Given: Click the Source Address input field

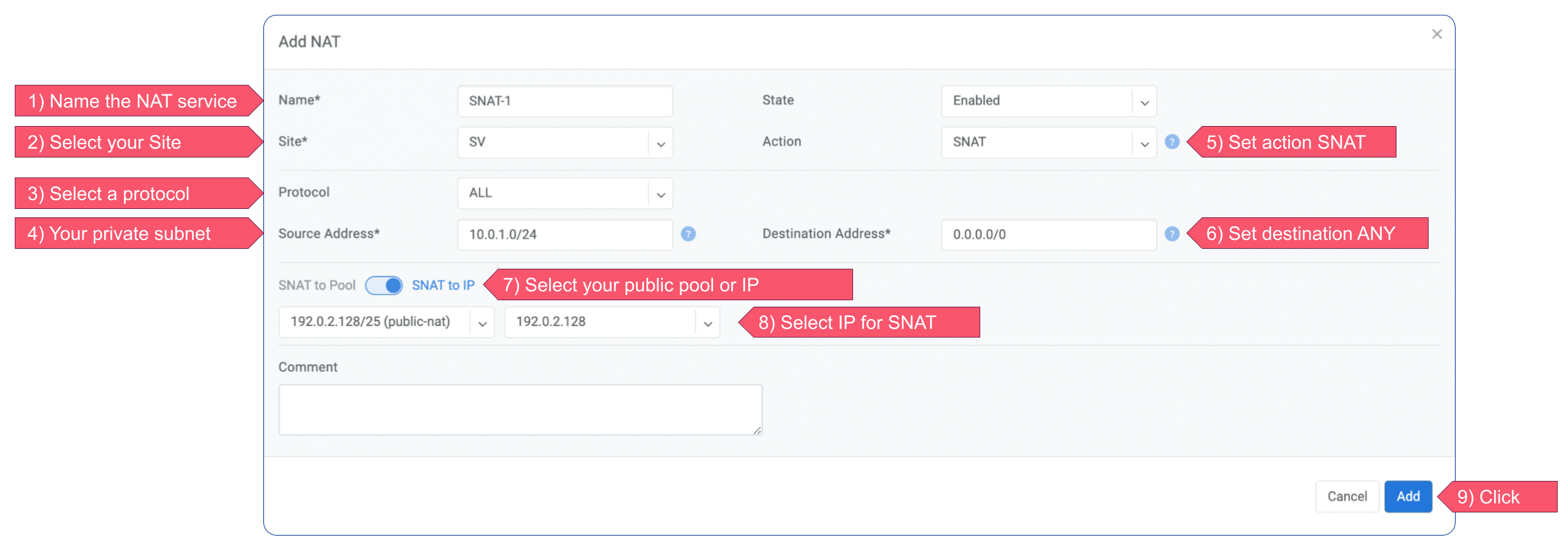Looking at the screenshot, I should [565, 235].
